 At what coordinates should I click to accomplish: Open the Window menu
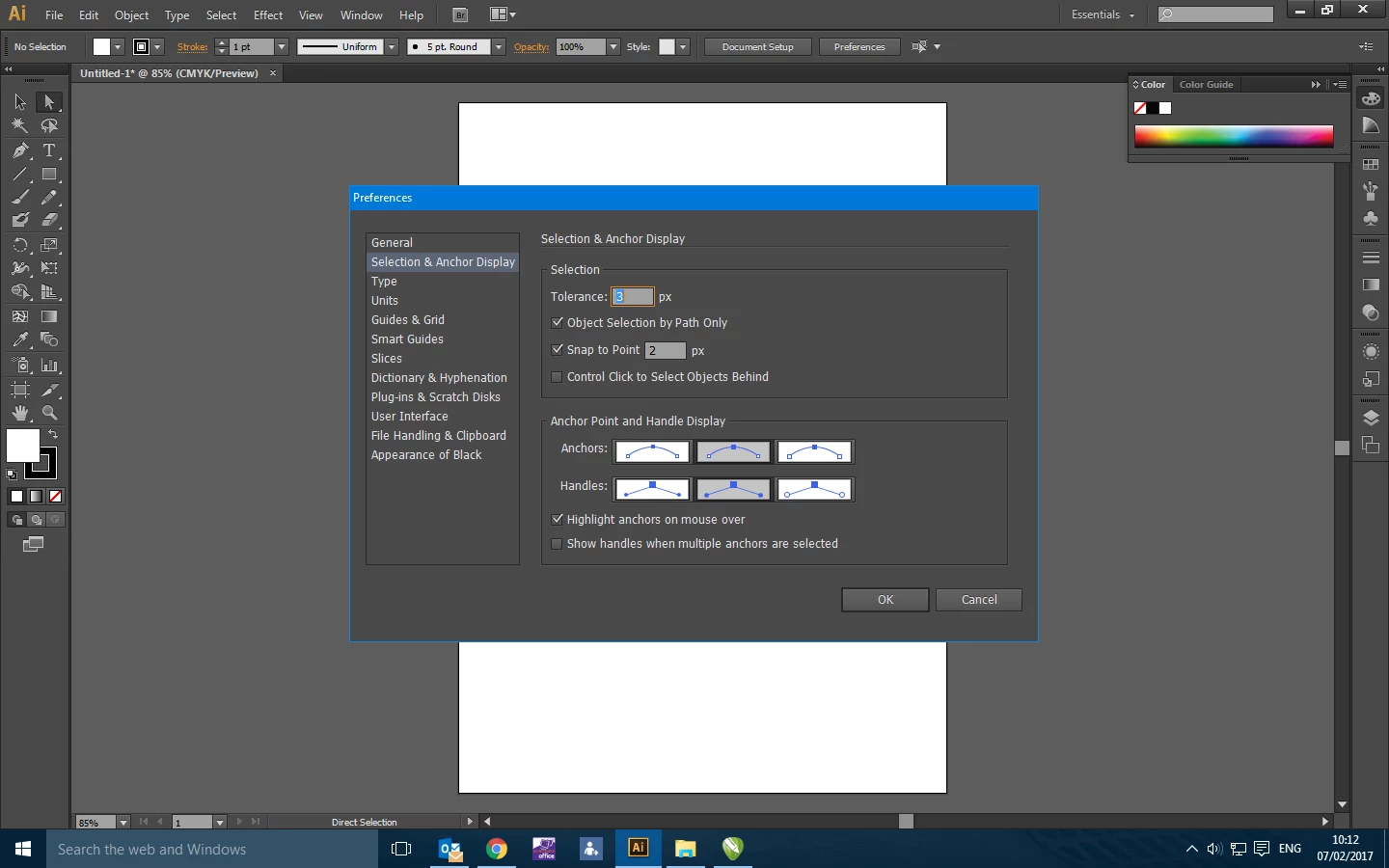362,15
